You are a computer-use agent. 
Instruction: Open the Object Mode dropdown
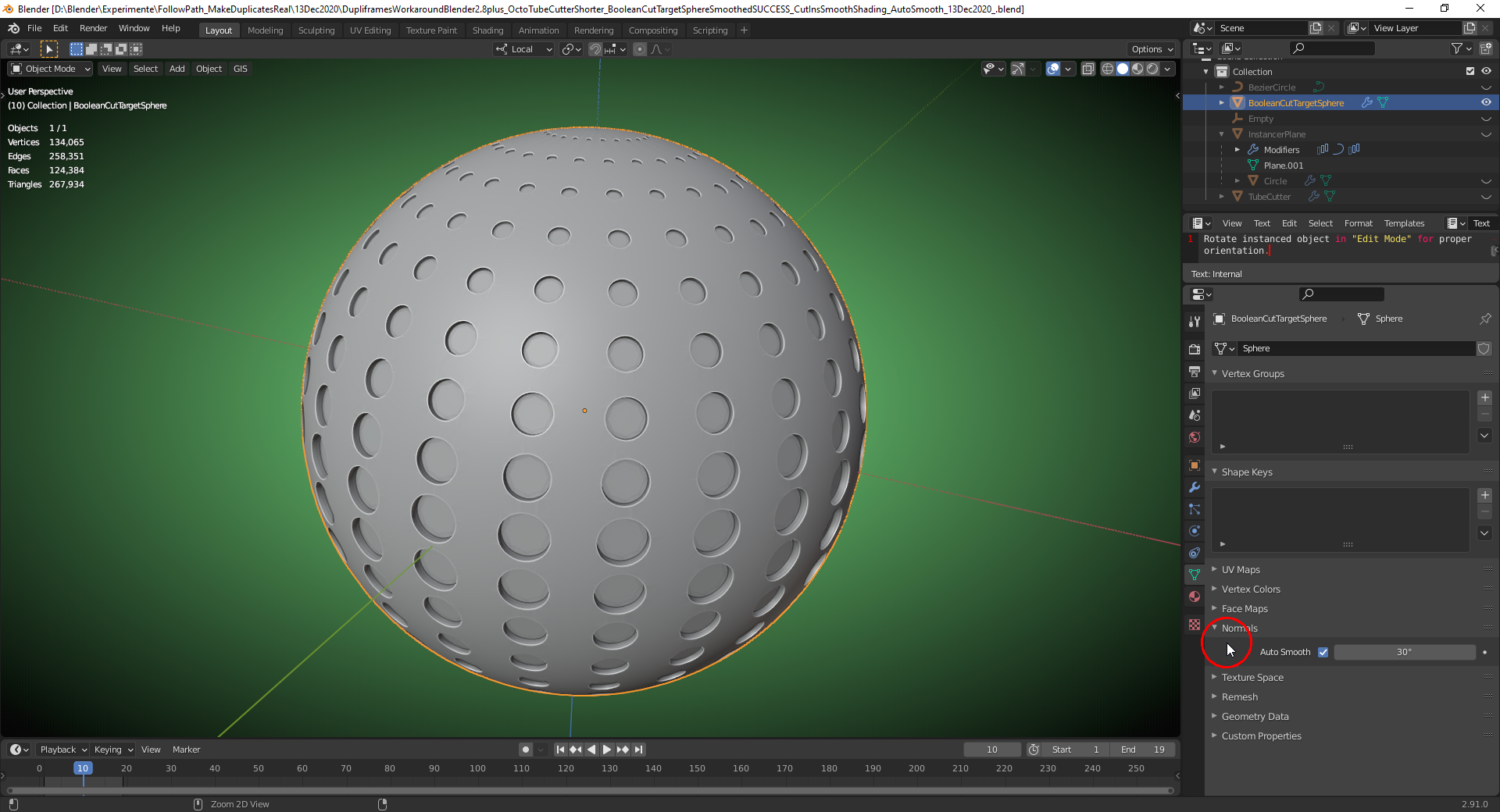coord(51,69)
